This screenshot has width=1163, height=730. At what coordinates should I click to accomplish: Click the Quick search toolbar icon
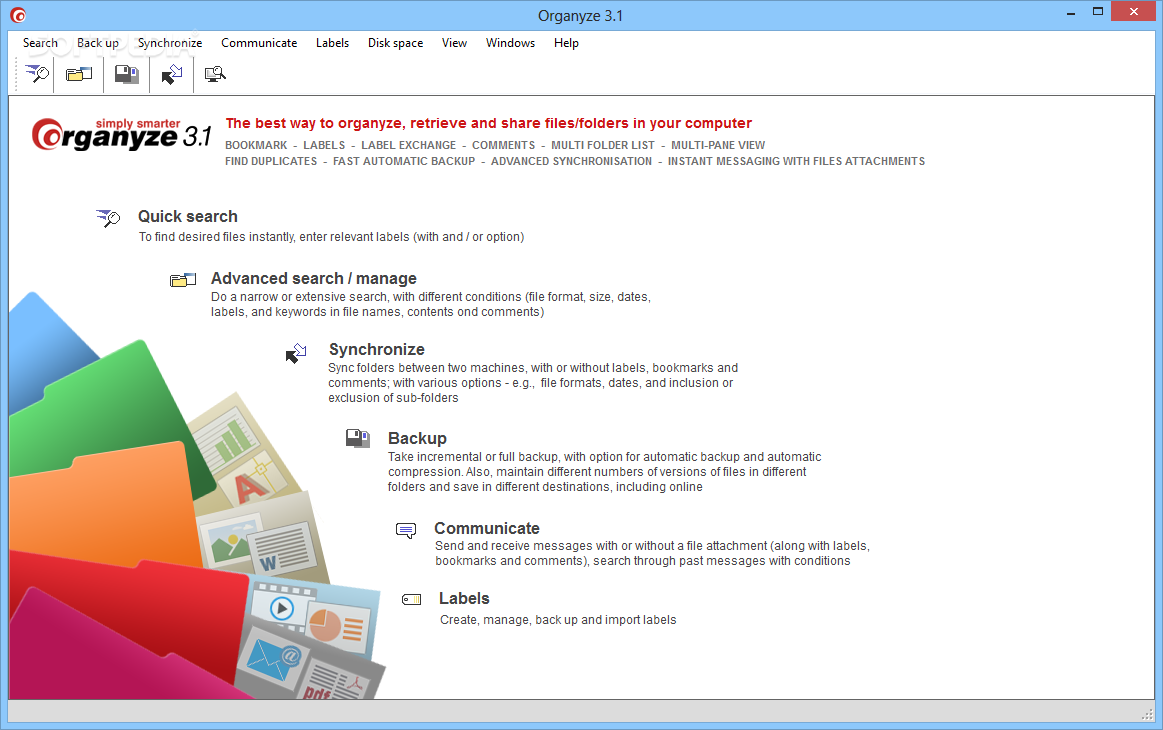[36, 73]
